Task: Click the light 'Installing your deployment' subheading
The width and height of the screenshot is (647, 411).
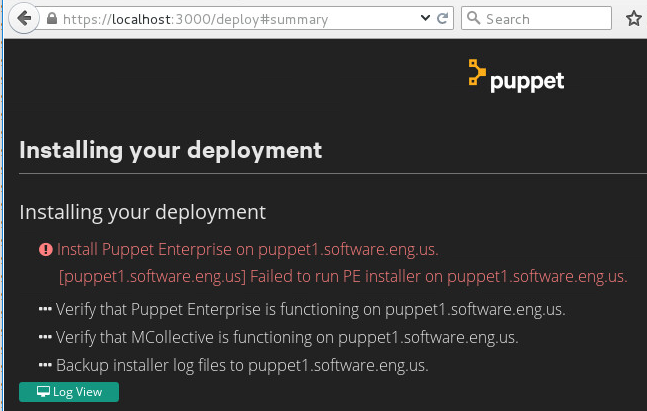Action: [142, 213]
